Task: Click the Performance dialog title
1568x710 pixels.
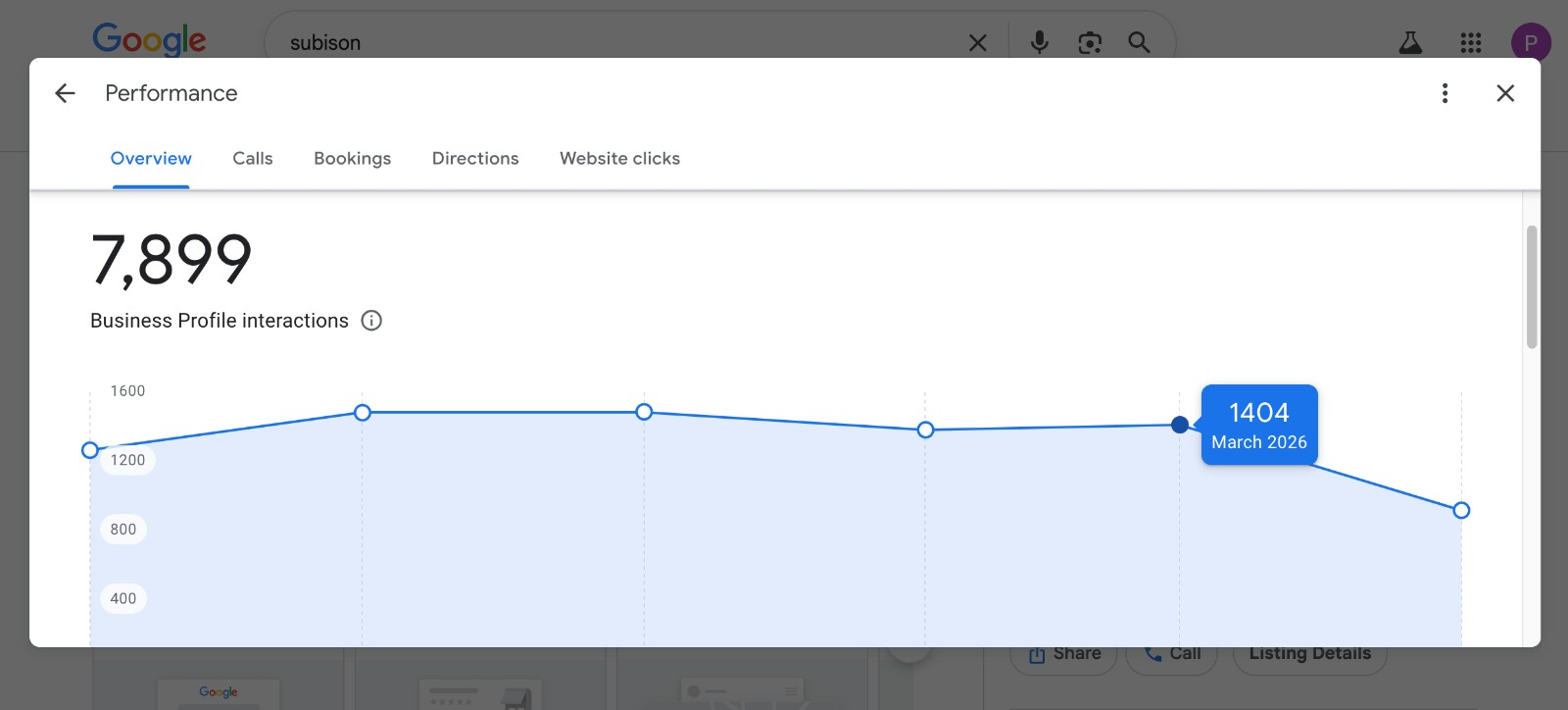Action: [x=171, y=93]
